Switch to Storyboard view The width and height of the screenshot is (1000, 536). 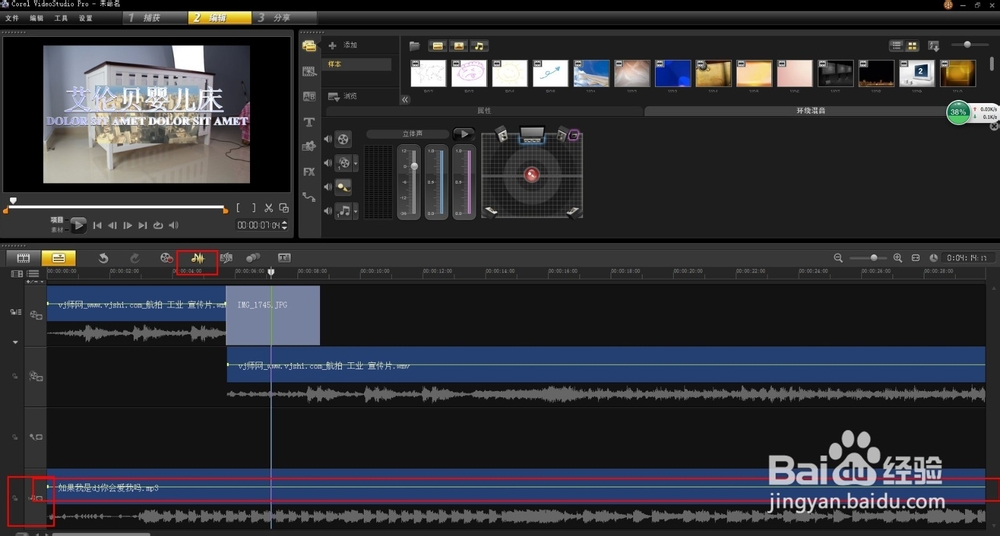(x=23, y=258)
